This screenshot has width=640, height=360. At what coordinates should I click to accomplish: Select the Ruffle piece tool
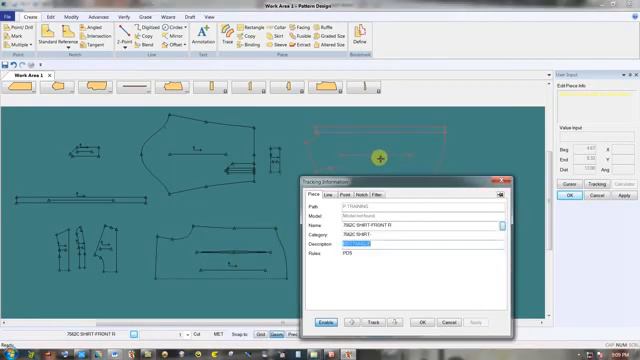(x=323, y=27)
